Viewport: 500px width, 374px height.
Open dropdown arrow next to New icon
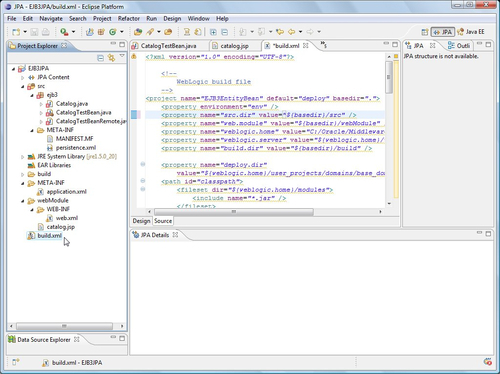click(25, 32)
